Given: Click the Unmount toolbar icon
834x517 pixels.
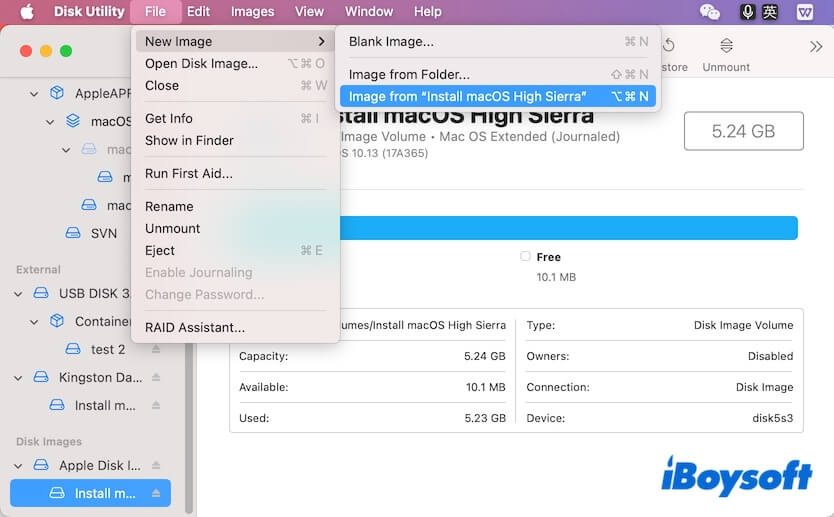Looking at the screenshot, I should click(726, 46).
